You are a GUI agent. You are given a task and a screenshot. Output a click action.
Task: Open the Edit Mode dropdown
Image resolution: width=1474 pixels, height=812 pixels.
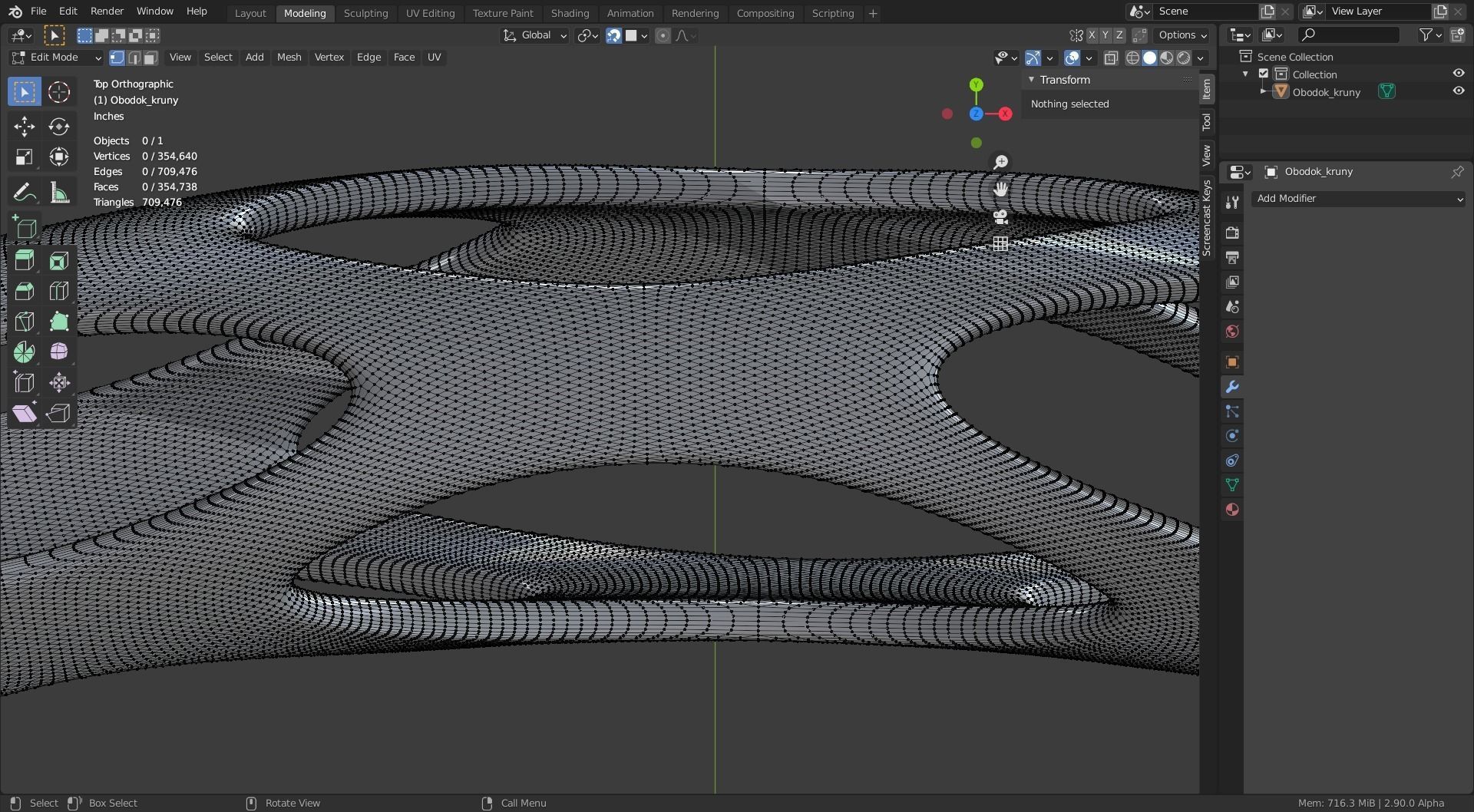(x=56, y=58)
